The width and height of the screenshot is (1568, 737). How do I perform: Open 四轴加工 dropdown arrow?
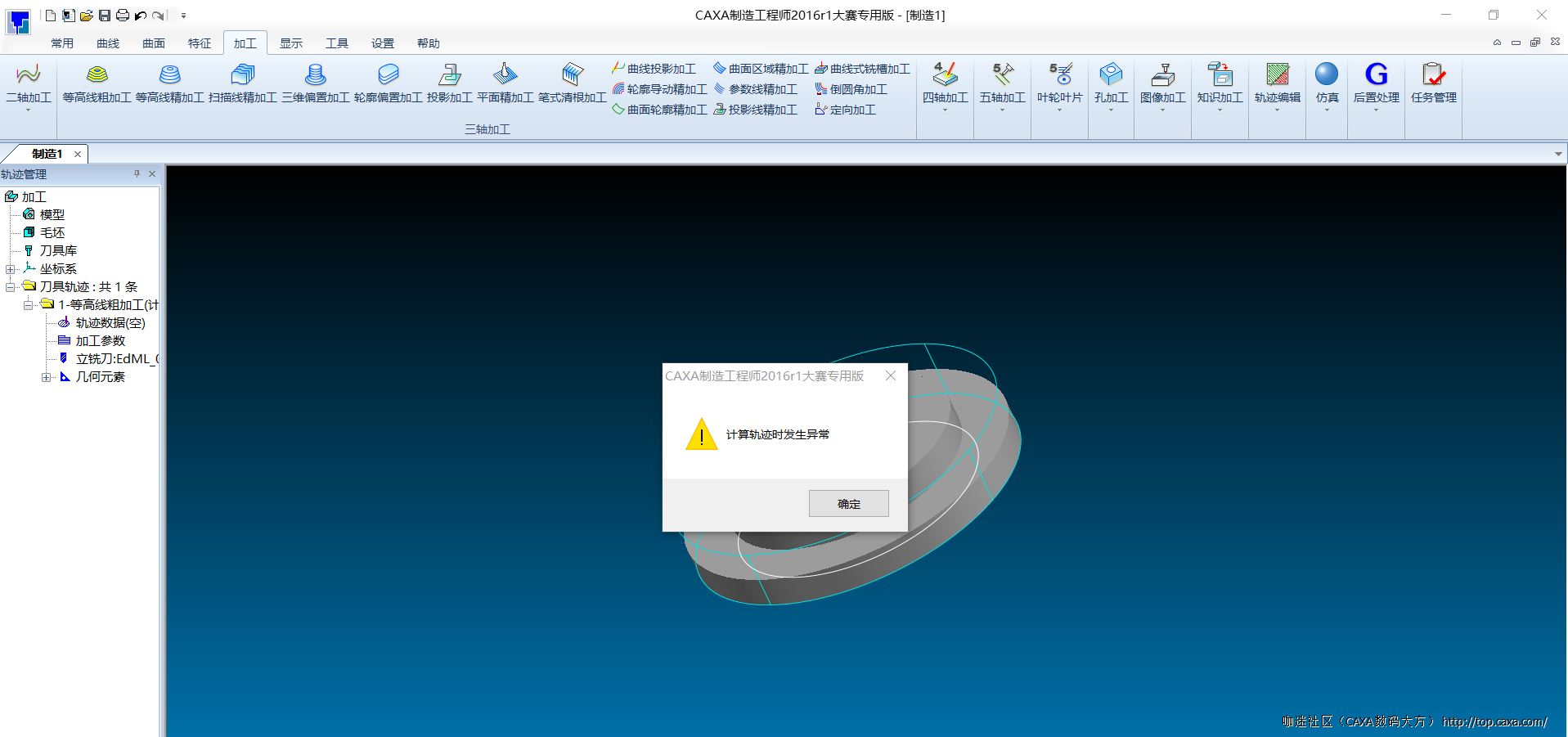945,110
